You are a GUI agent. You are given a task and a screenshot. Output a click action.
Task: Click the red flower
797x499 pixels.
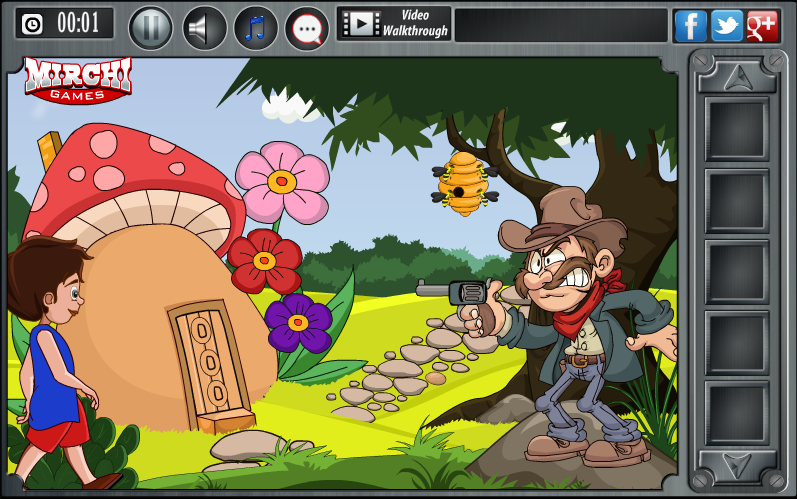point(264,261)
